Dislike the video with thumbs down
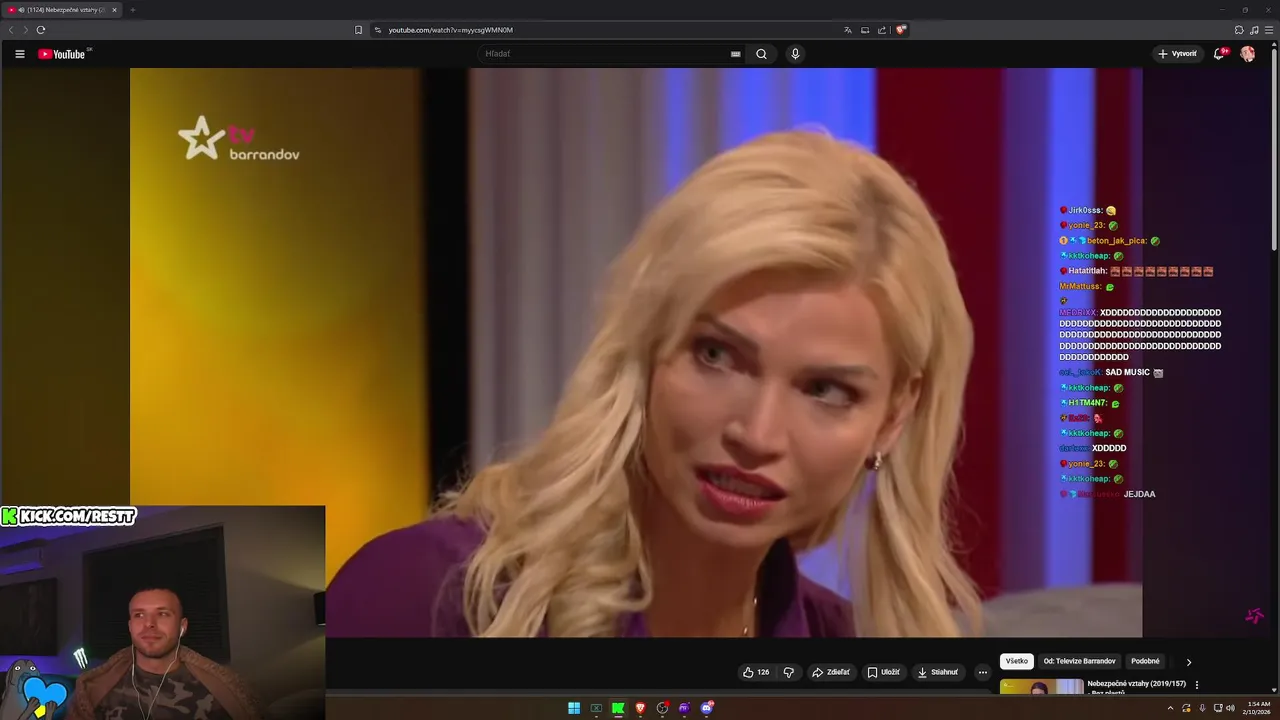This screenshot has width=1280, height=720. pyautogui.click(x=788, y=672)
